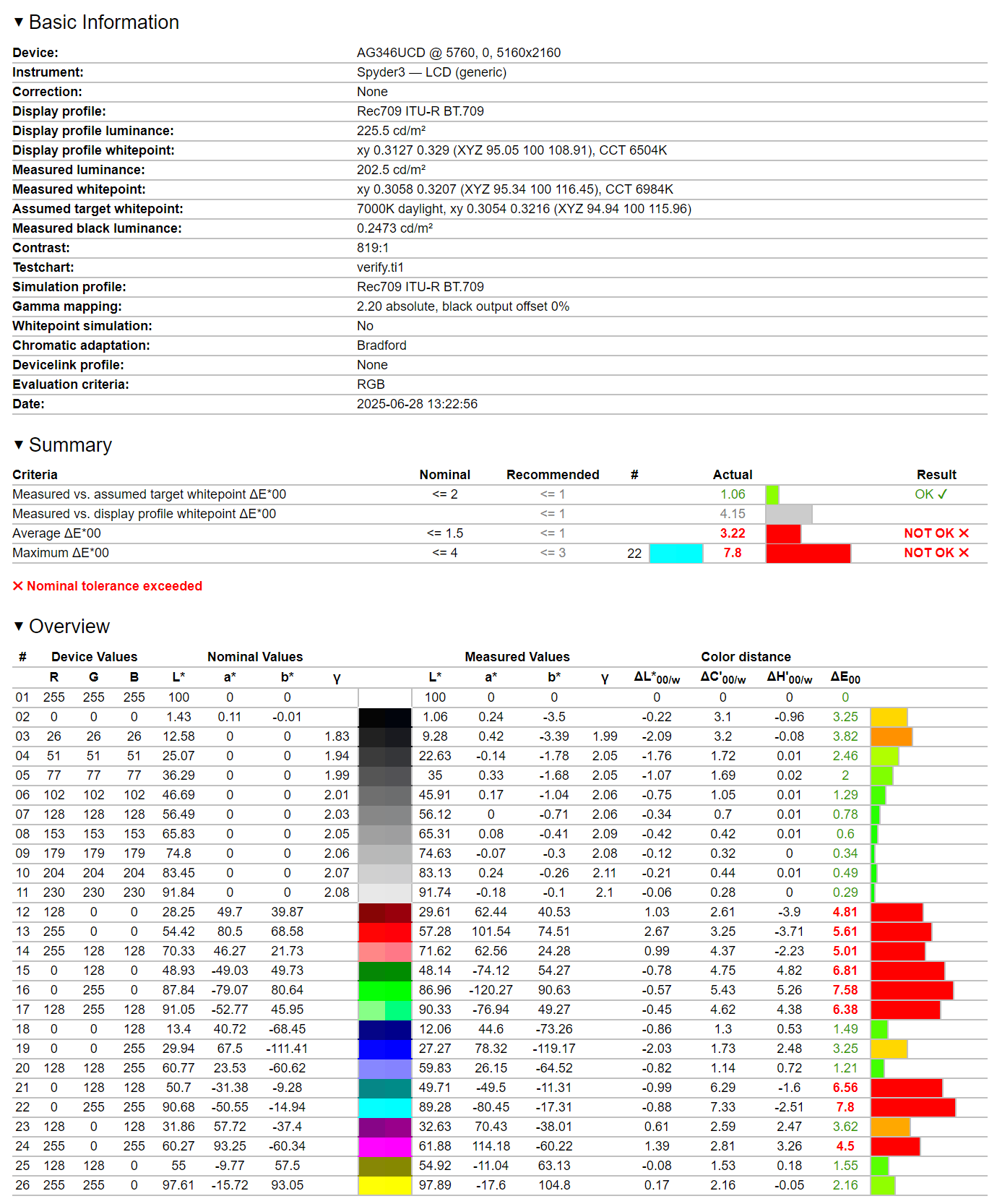Click the orange ΔE bar for row 03

coord(891,736)
